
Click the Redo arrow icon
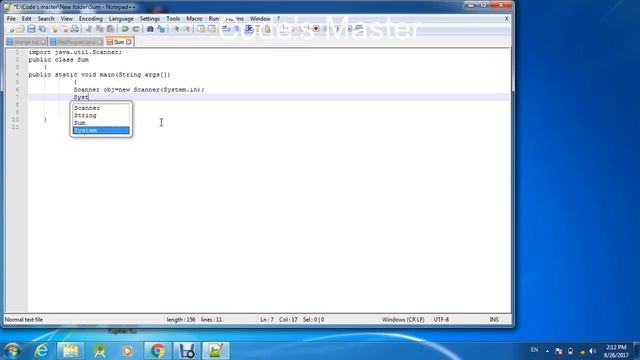point(136,29)
